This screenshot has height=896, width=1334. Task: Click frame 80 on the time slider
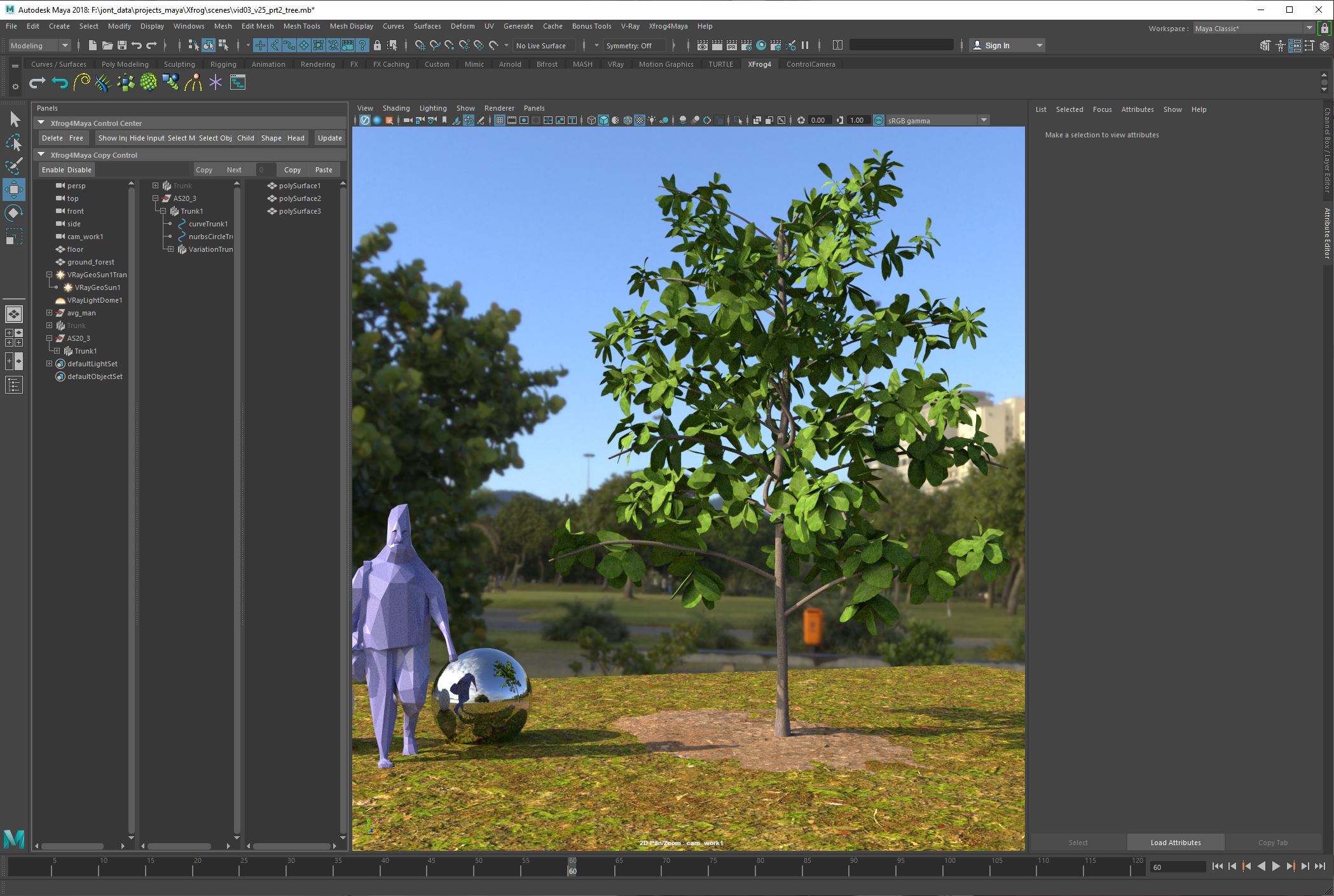pyautogui.click(x=760, y=867)
